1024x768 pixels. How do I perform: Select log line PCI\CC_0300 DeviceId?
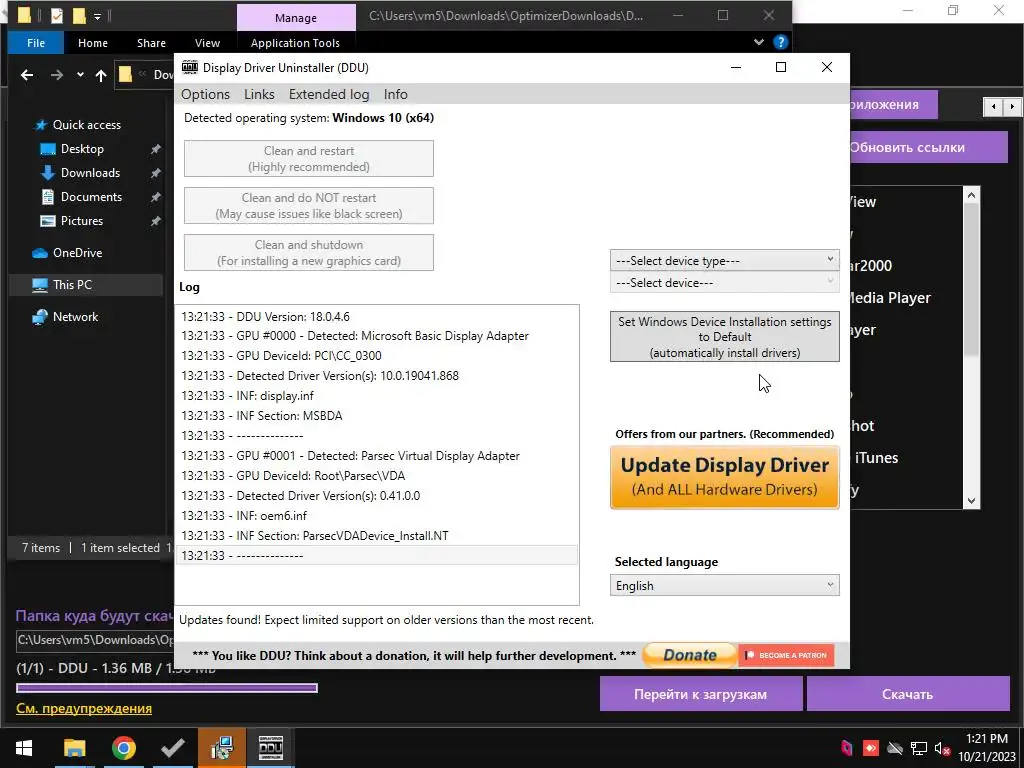pyautogui.click(x=377, y=356)
